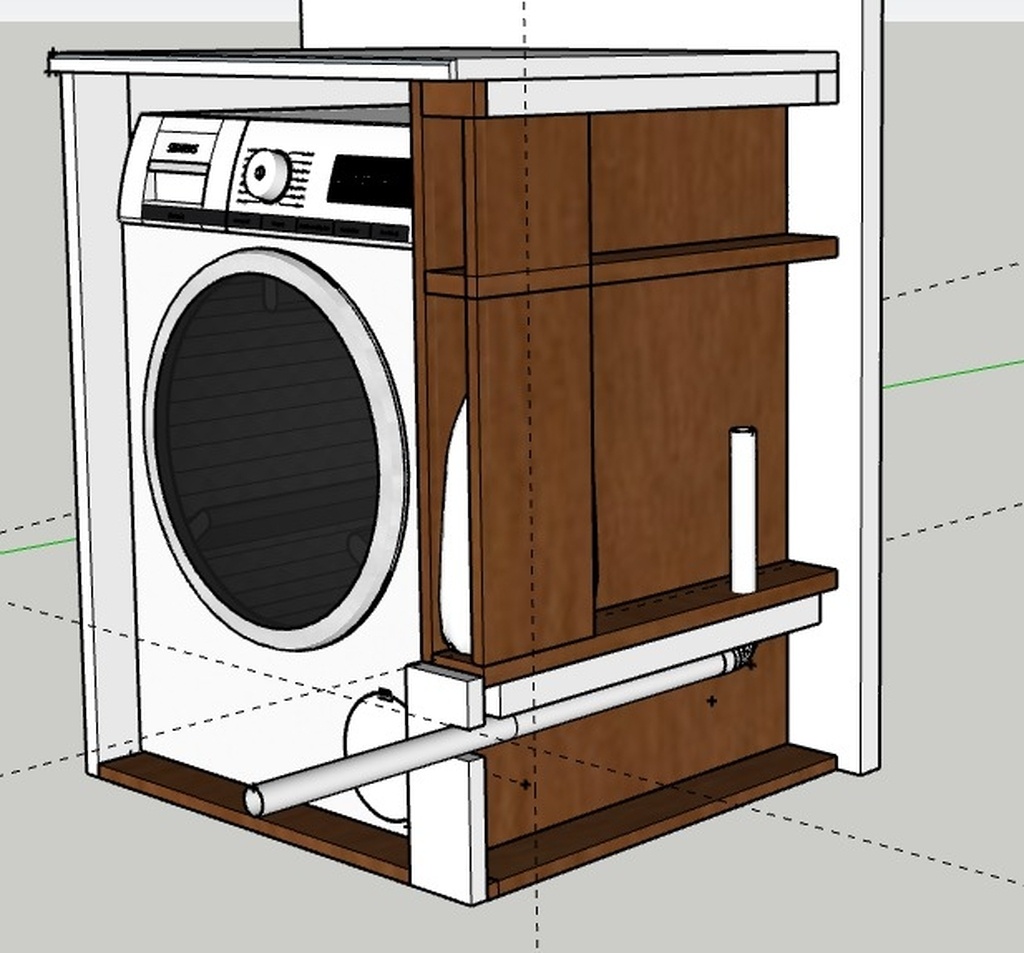The image size is (1024, 953).
Task: Click the white countertop above the washer
Action: 444,64
